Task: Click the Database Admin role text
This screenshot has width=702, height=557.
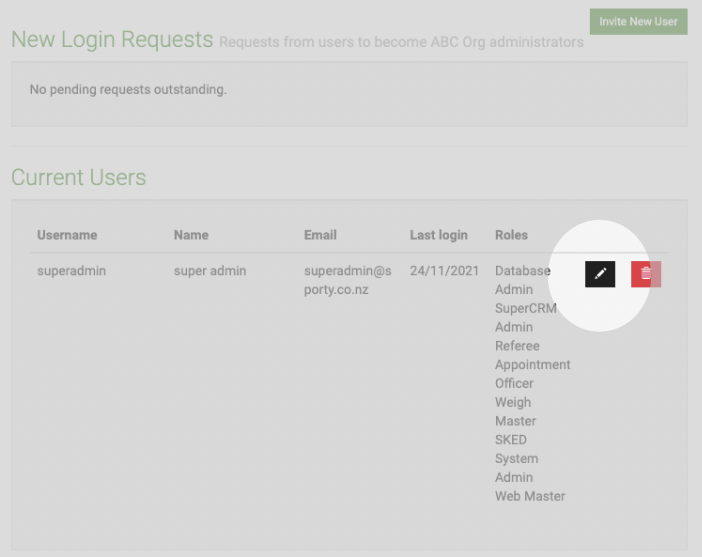Action: pyautogui.click(x=523, y=280)
